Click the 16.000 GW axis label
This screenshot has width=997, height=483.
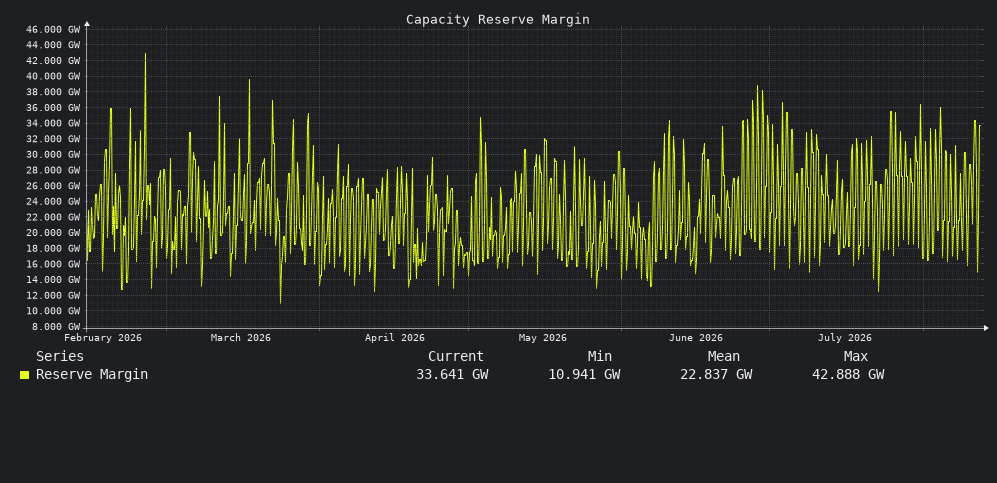point(53,264)
